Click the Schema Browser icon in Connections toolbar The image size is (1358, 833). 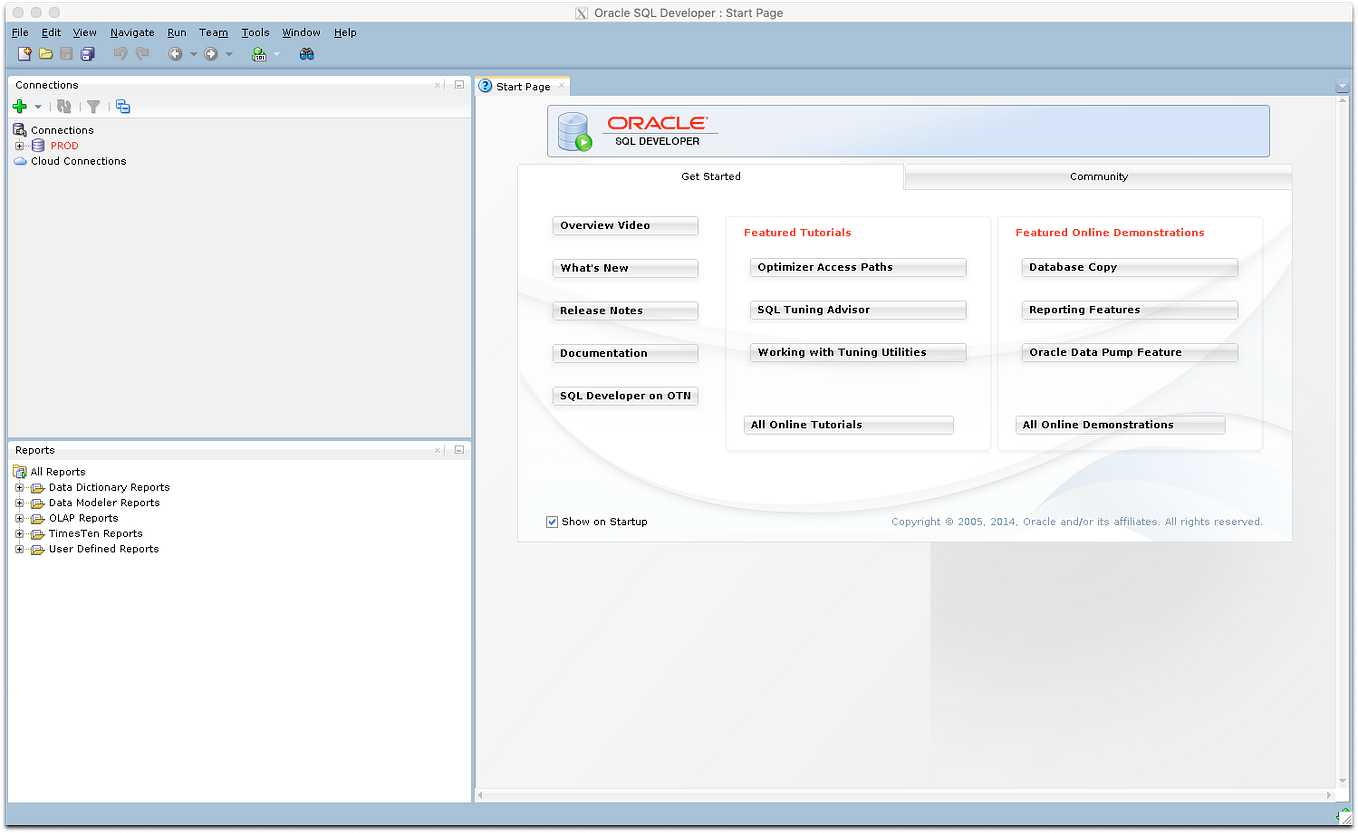click(123, 106)
